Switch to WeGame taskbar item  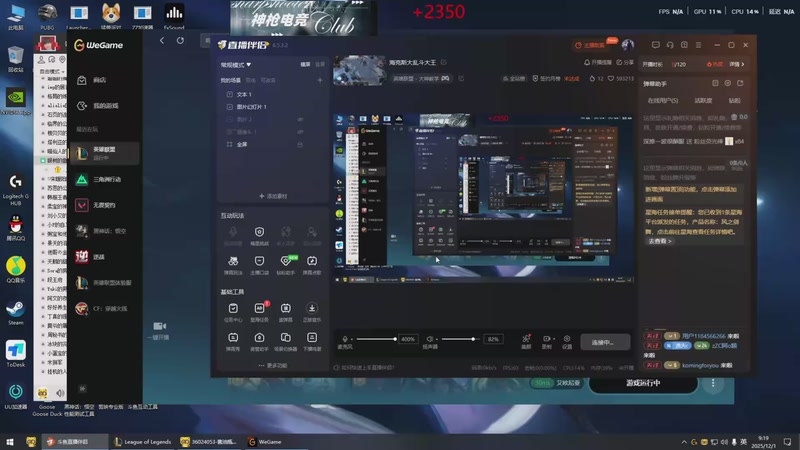pos(265,442)
